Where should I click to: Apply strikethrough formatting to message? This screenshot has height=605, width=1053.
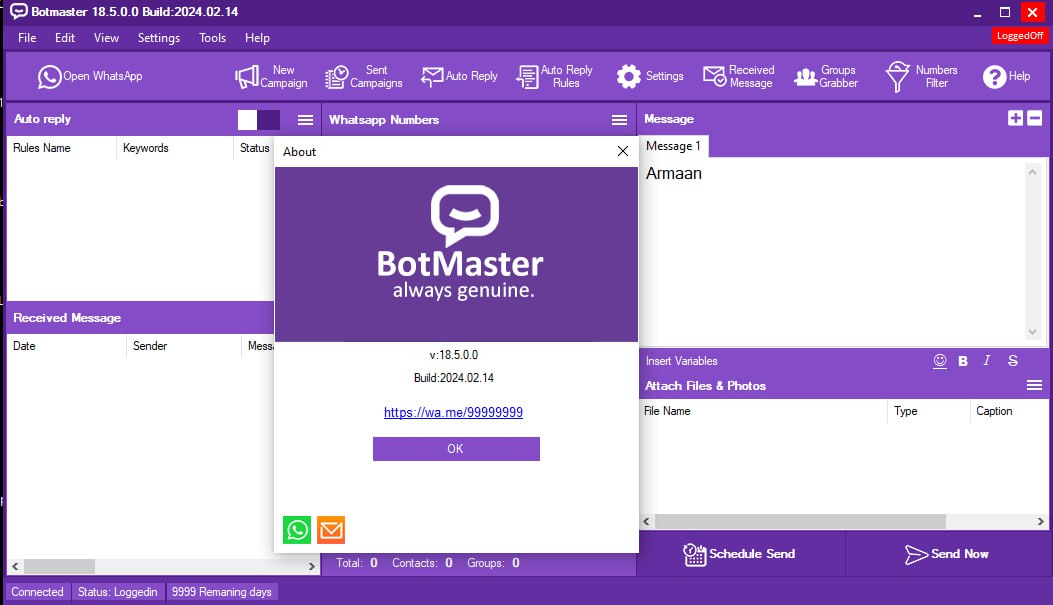pos(1013,361)
